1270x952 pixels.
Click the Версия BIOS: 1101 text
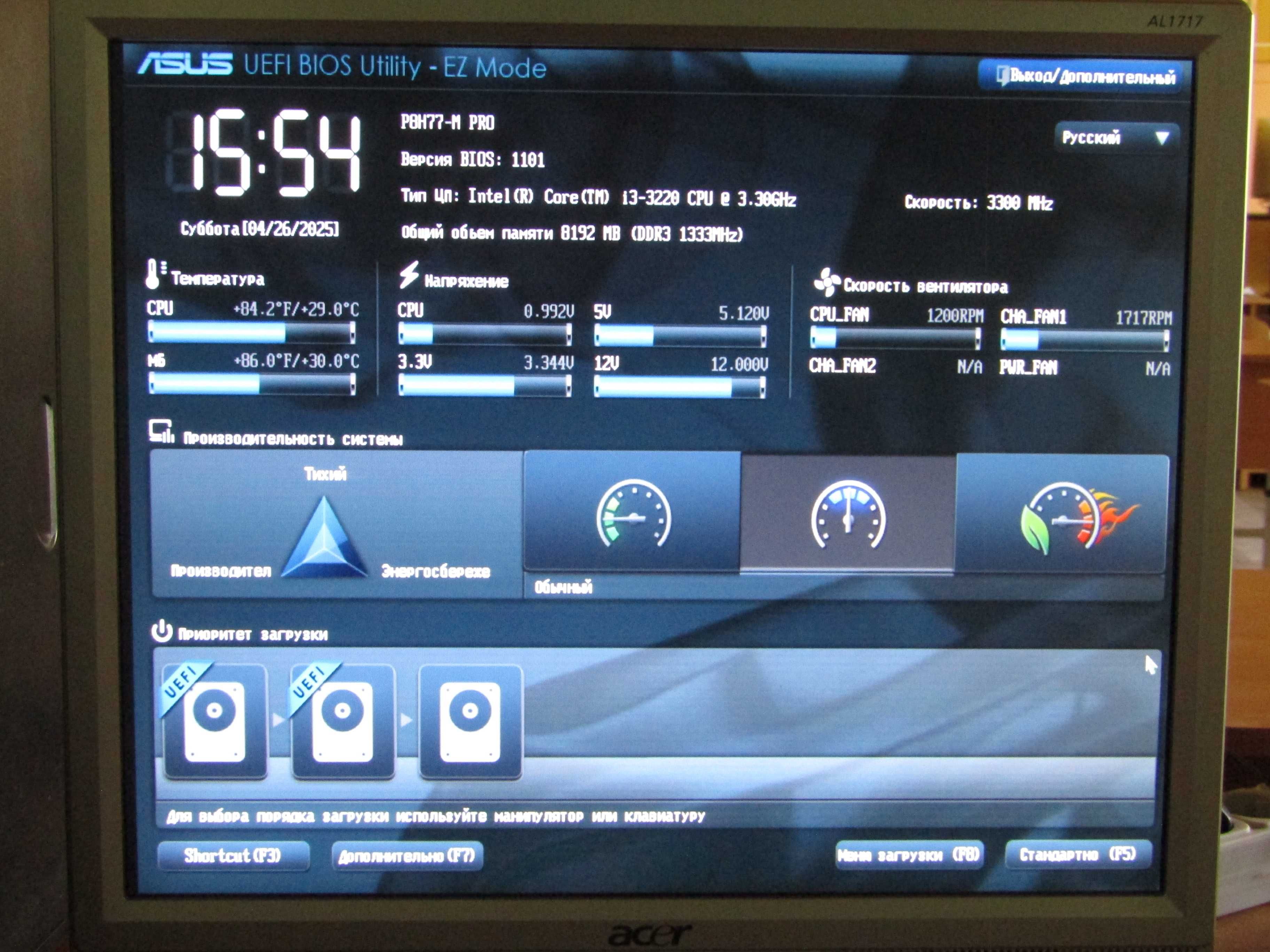[x=472, y=159]
